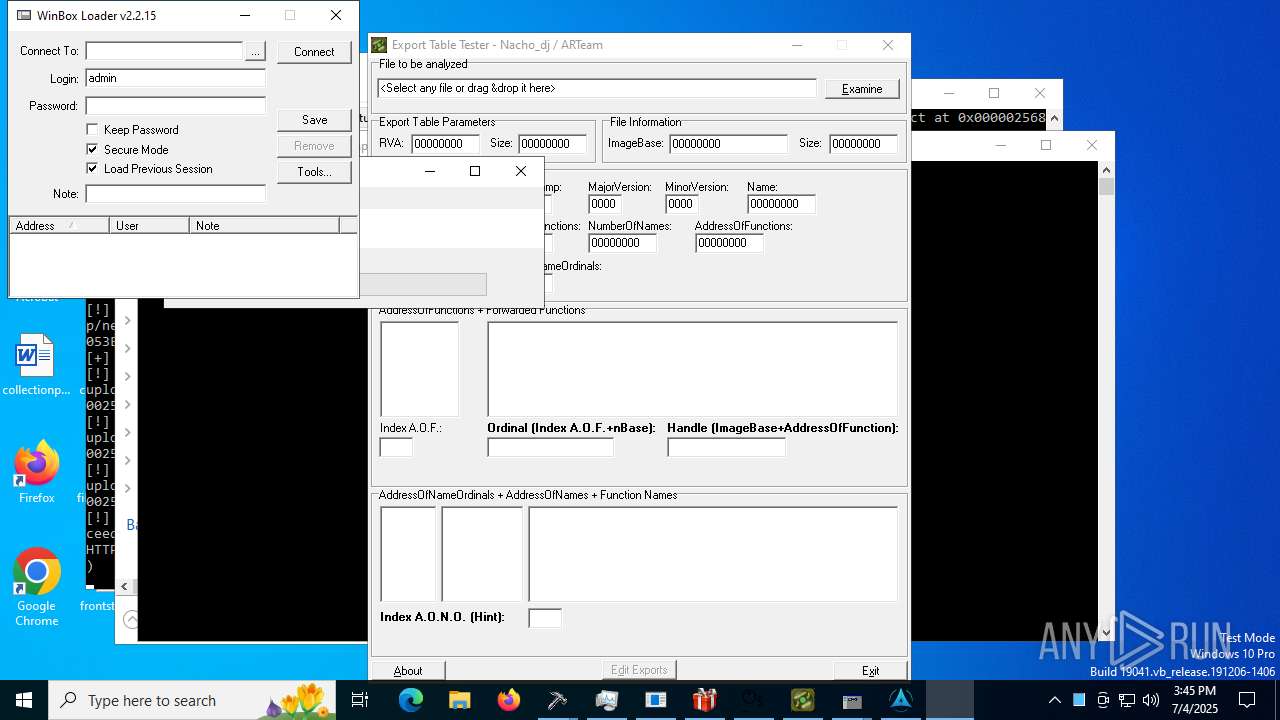
Task: Switch to Firefox on the taskbar
Action: pyautogui.click(x=509, y=700)
